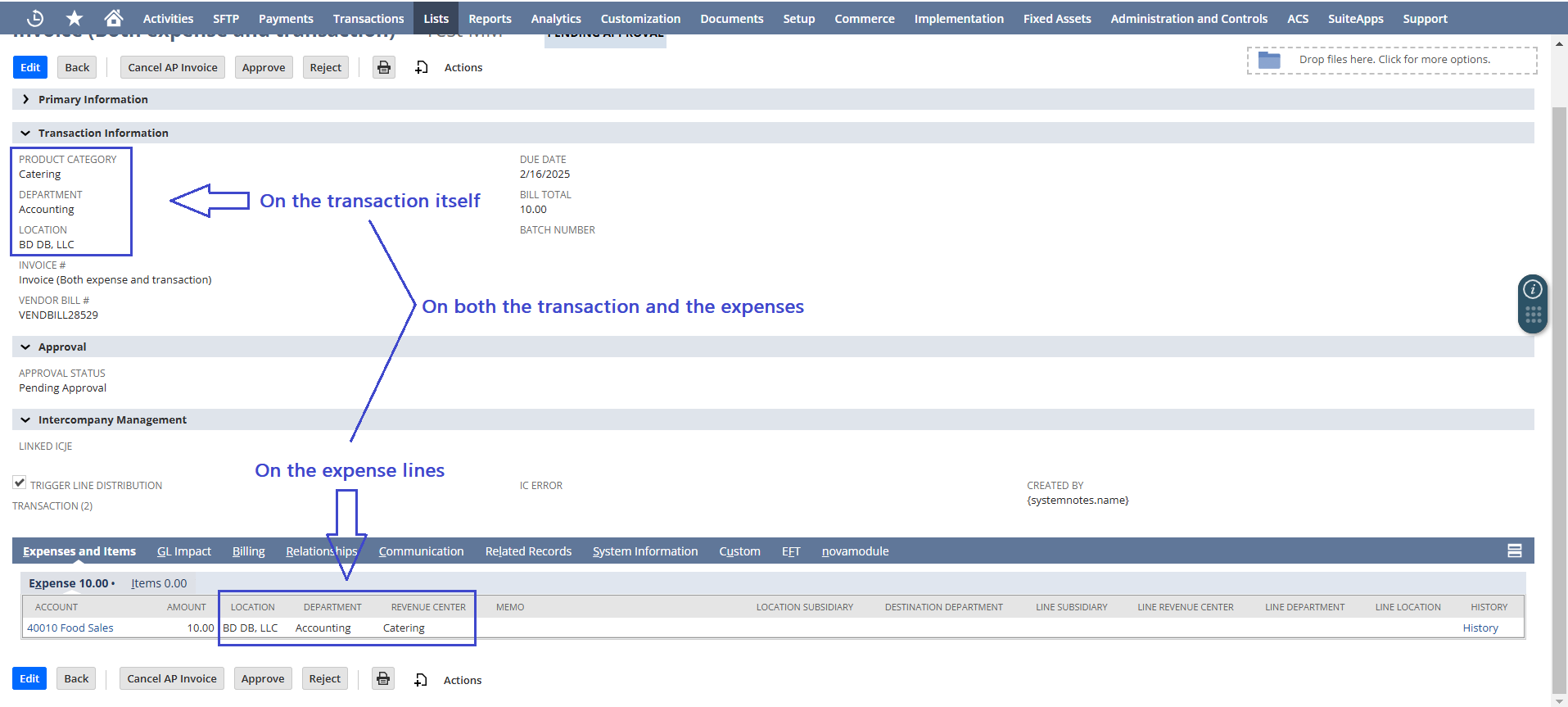Collapse the Intercompany Management section

(25, 419)
